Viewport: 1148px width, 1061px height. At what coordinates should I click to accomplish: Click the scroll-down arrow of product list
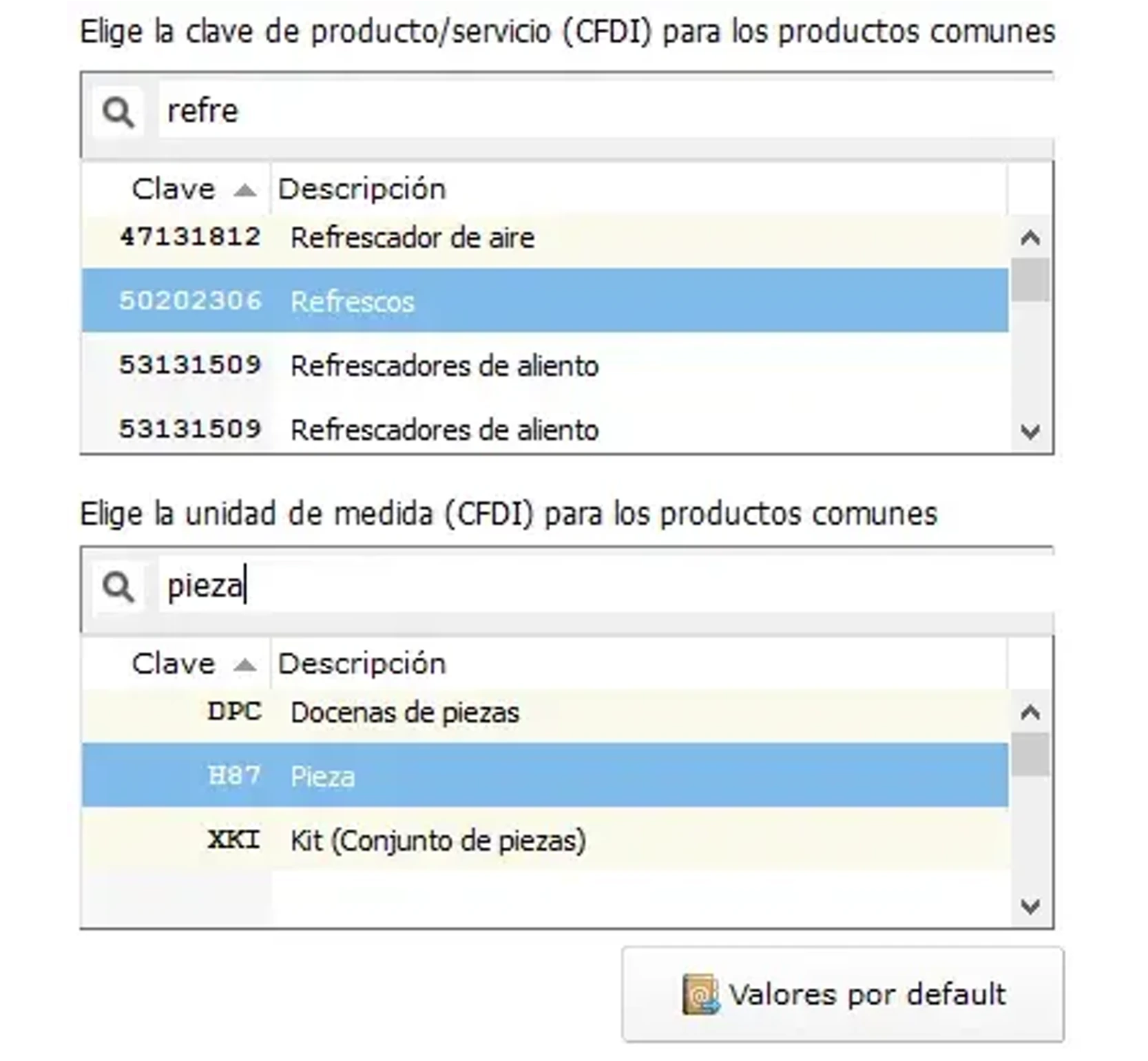[x=1029, y=431]
